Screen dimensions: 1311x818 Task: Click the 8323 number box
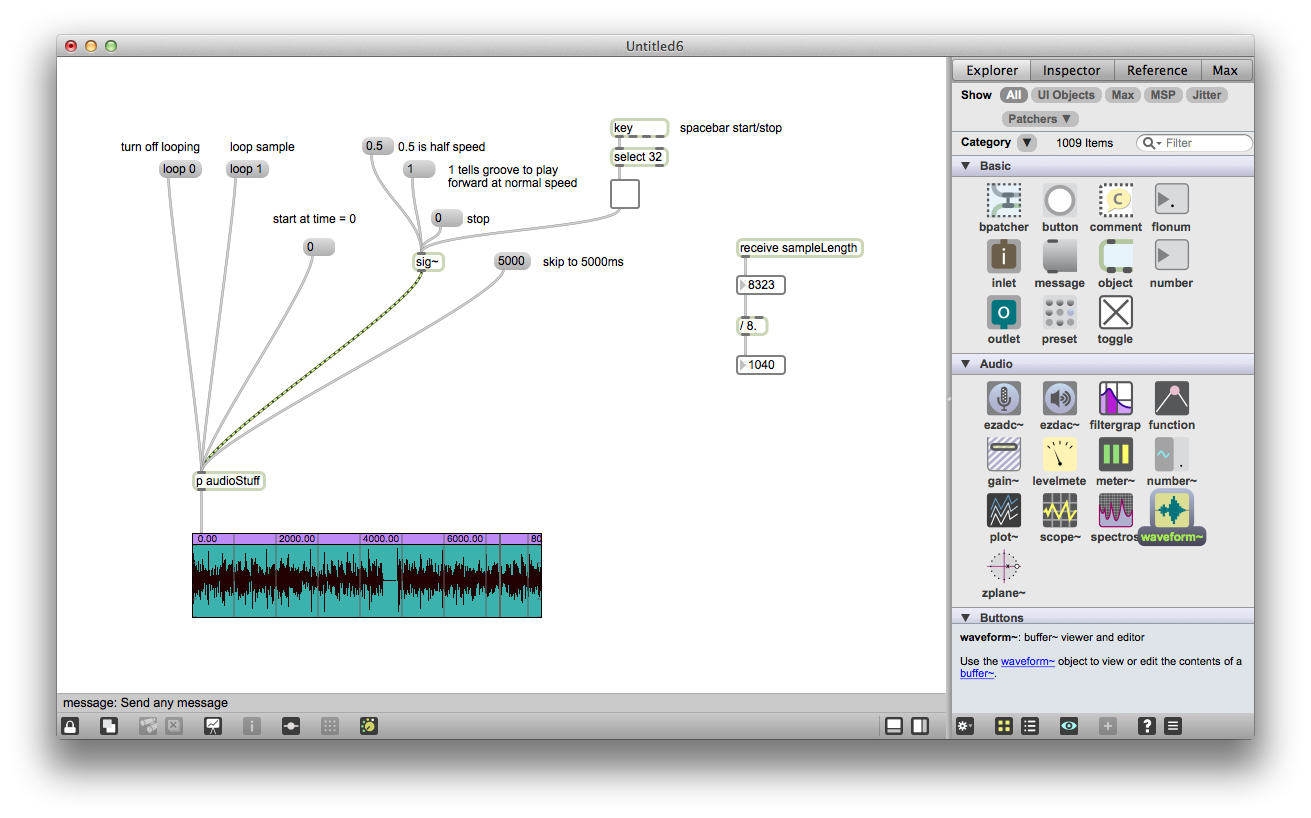(760, 285)
